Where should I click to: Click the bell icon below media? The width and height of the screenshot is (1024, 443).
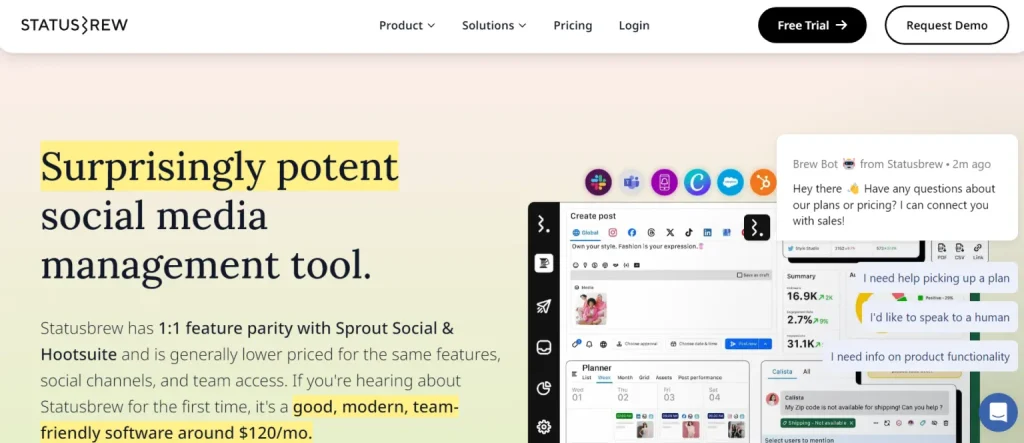click(589, 344)
